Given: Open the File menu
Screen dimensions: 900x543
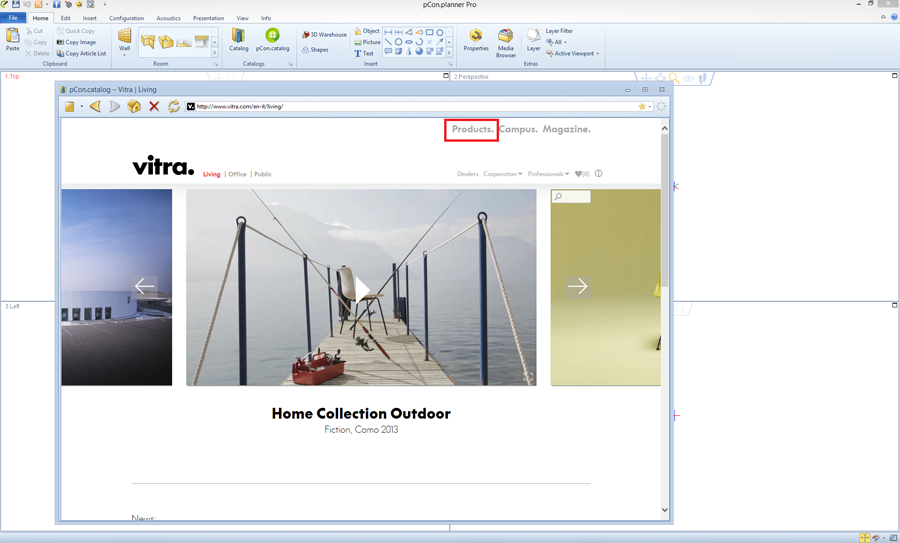Looking at the screenshot, I should (13, 18).
